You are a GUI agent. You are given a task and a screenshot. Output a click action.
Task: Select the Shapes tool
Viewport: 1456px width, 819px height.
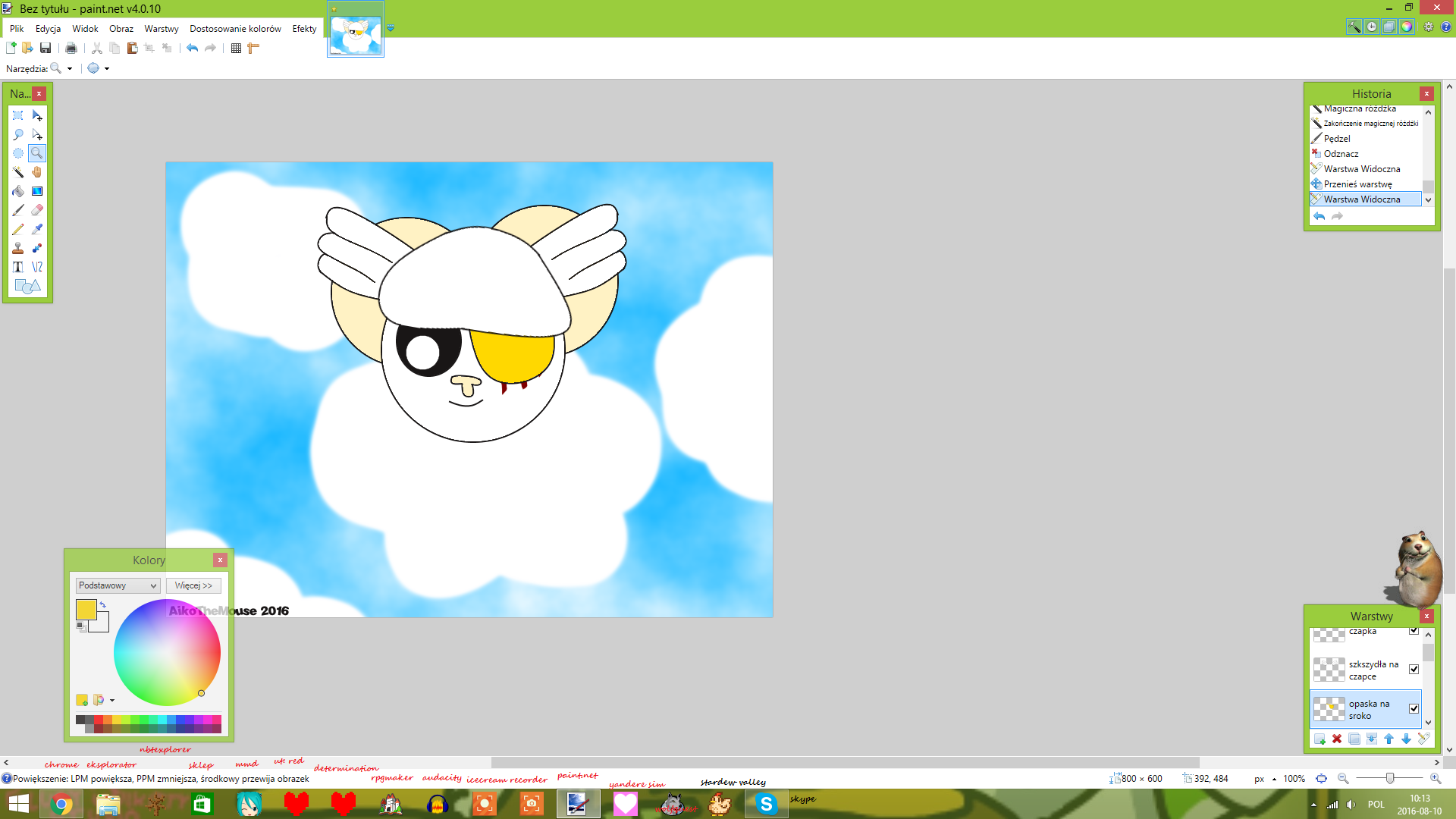point(28,286)
